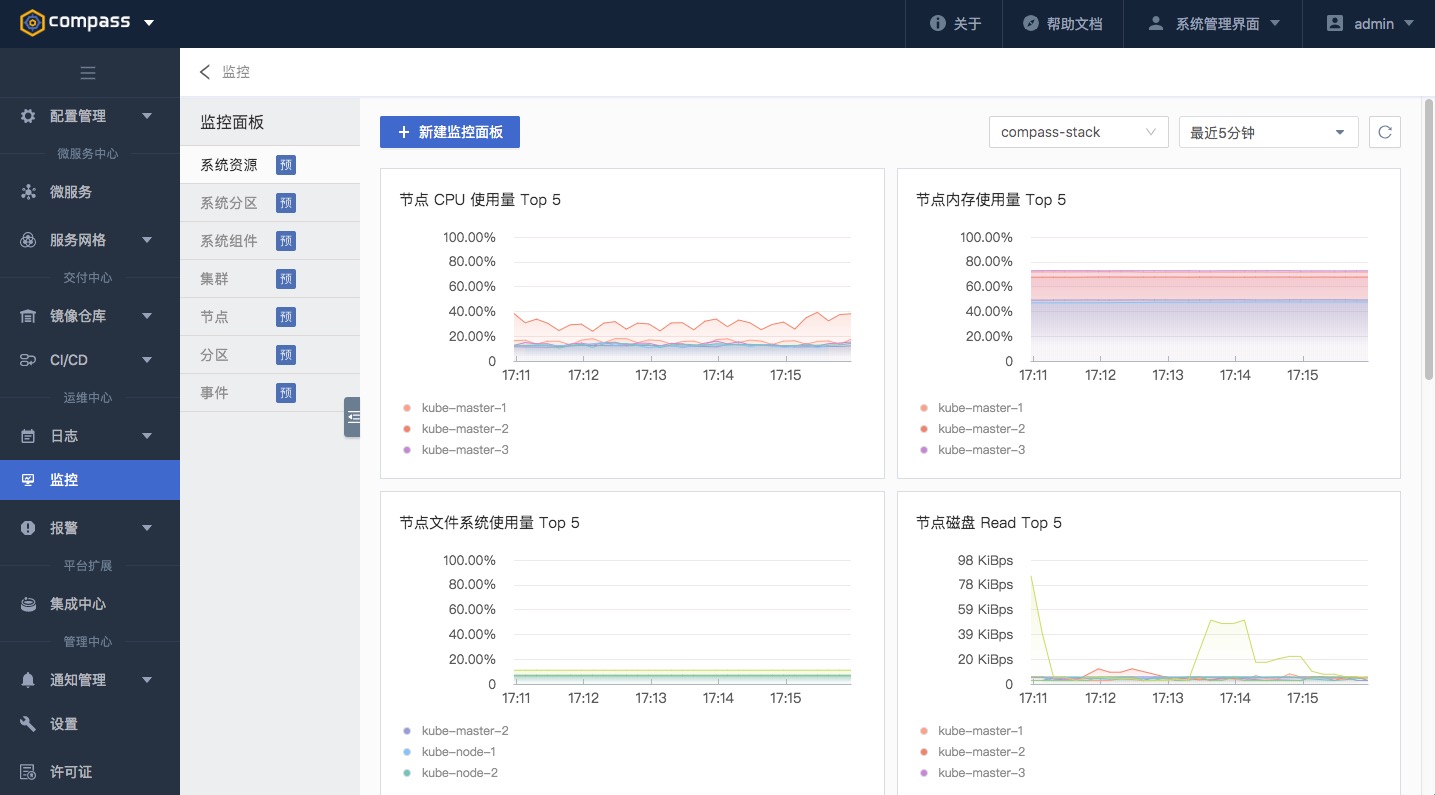Click the refresh dashboard icon button
The height and width of the screenshot is (795, 1435).
[x=1385, y=132]
